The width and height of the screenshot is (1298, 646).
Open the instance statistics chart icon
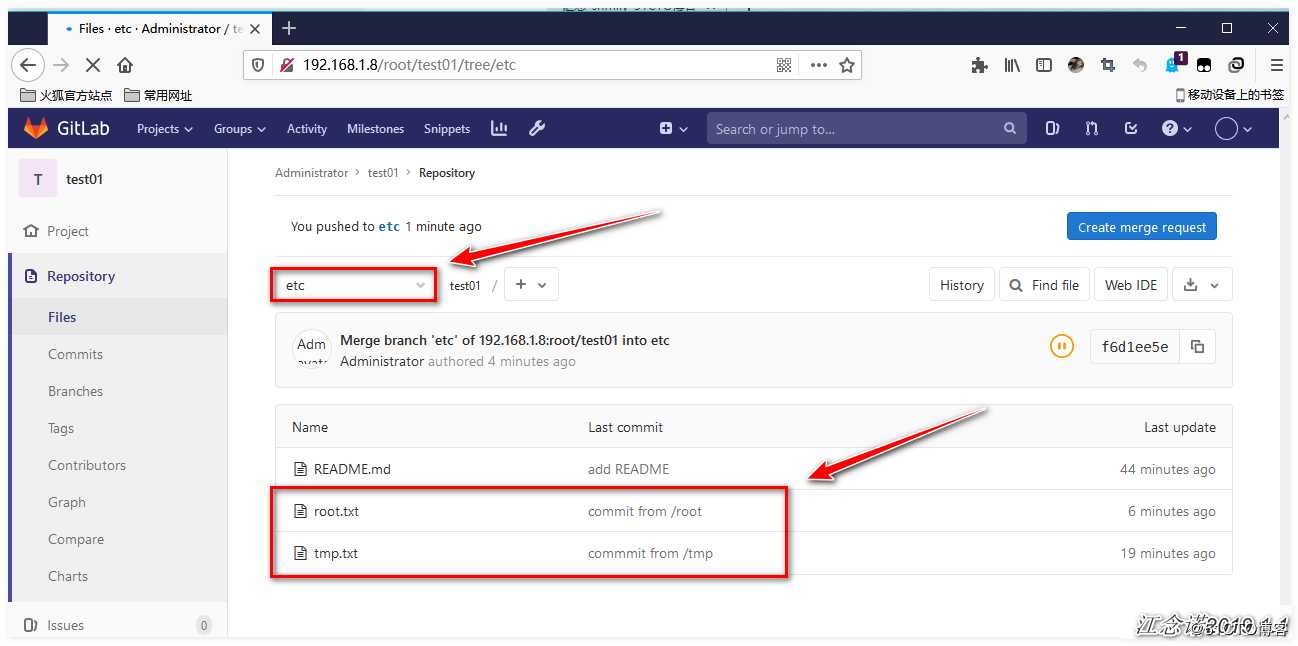click(499, 128)
